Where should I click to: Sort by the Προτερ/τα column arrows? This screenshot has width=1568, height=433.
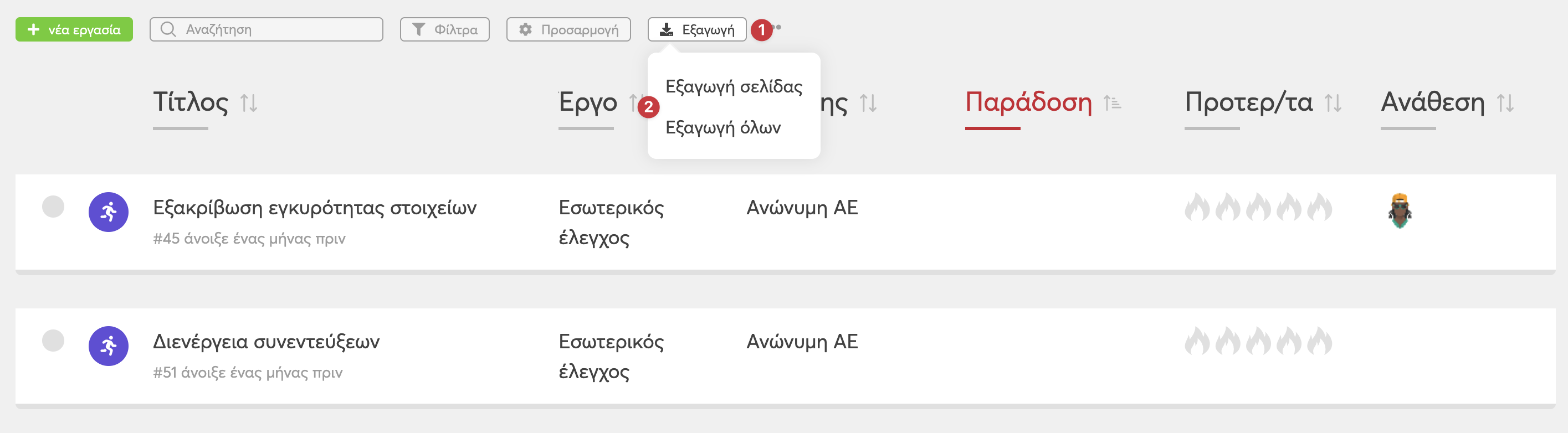(x=1333, y=103)
